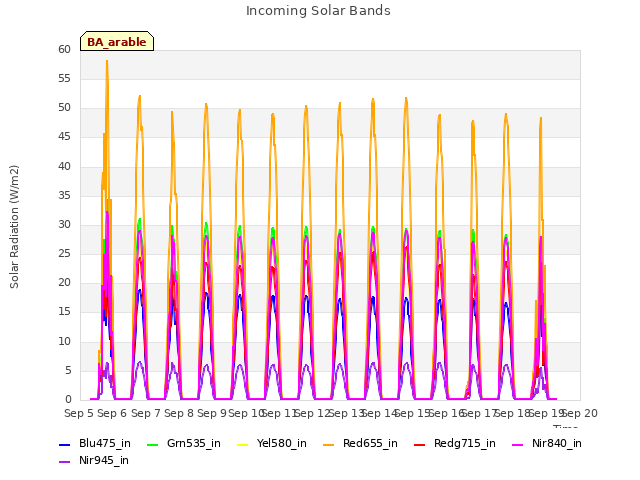Click the Sep 5 x-axis tick label

coord(79,413)
